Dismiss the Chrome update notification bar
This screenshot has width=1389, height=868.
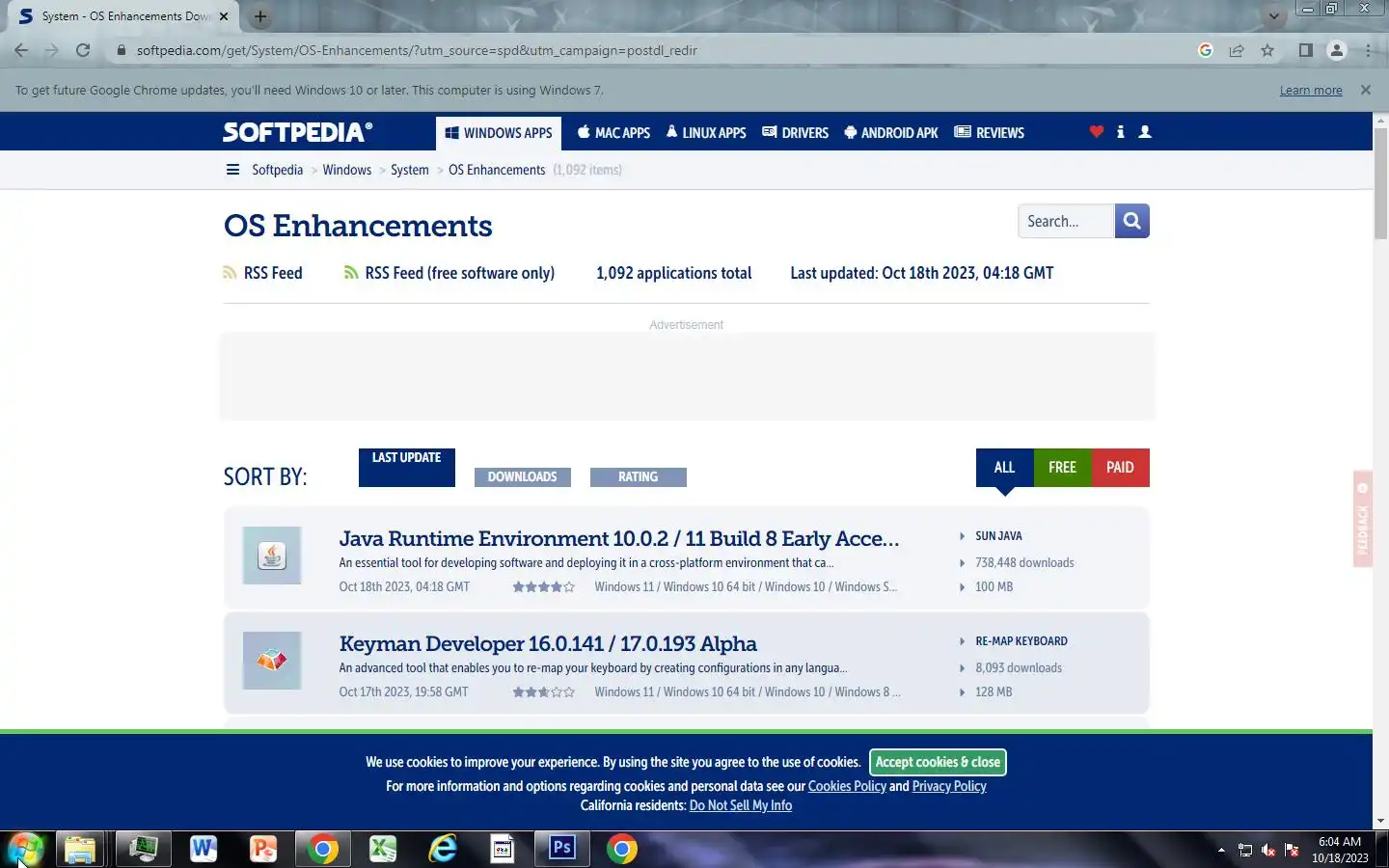coord(1365,90)
